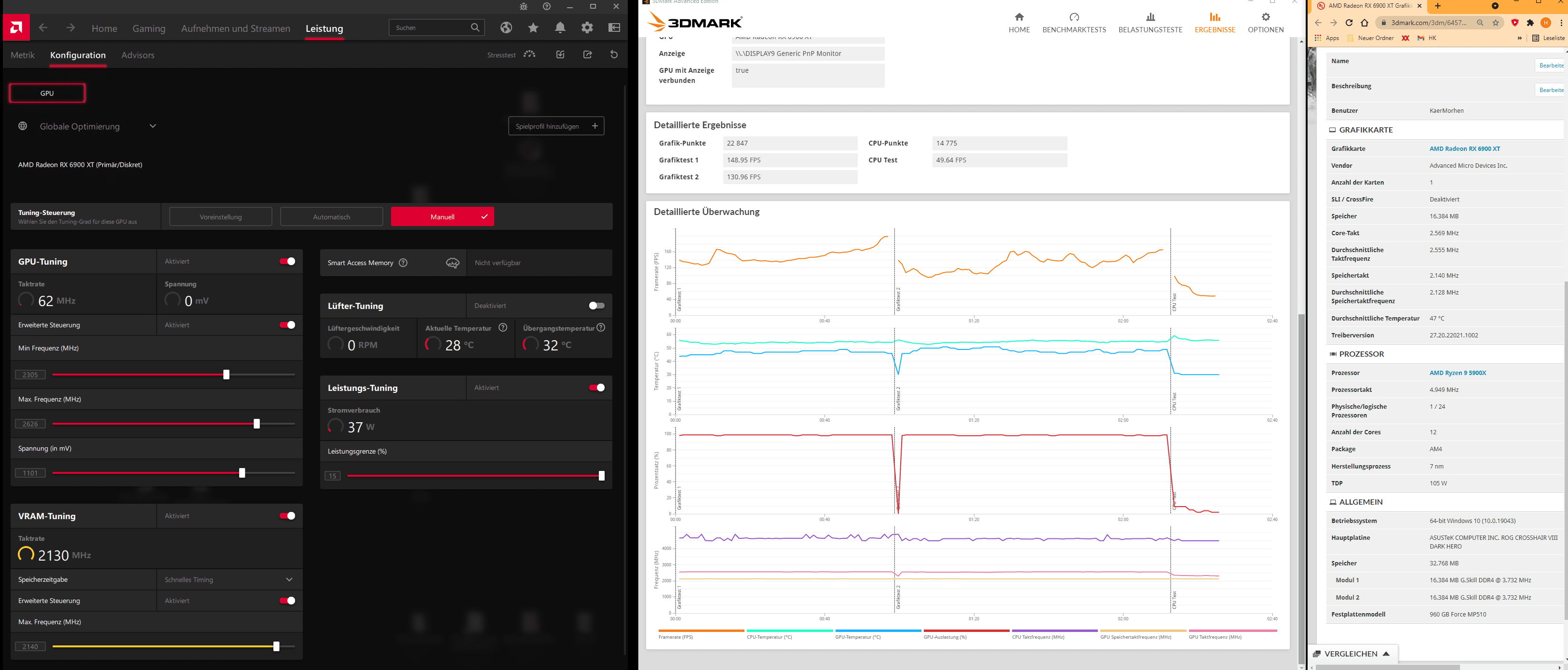Image resolution: width=1568 pixels, height=670 pixels.
Task: Go back in Radeon Software navigation
Action: point(43,27)
